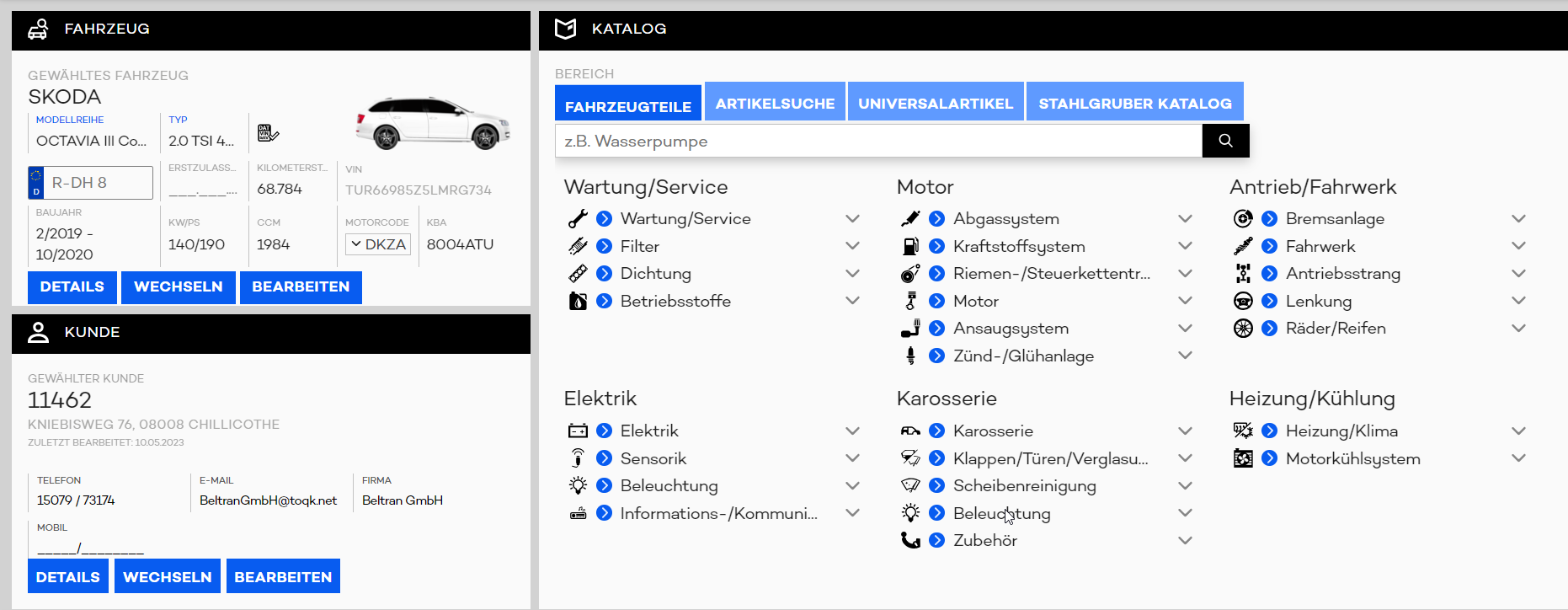Click the R-DH 8 license plate field
This screenshot has width=1568, height=610.
[x=91, y=183]
